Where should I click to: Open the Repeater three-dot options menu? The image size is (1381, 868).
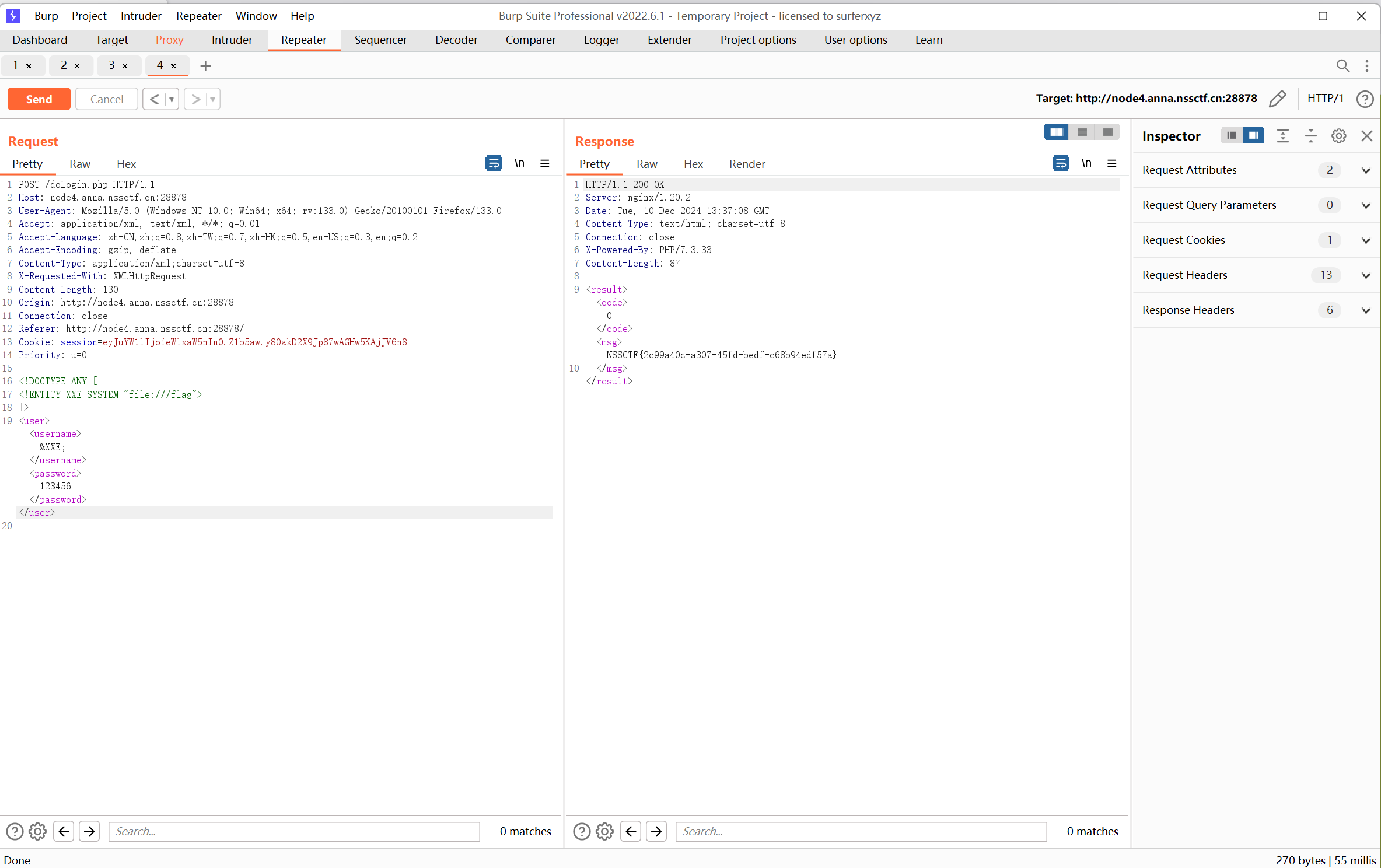point(1366,66)
